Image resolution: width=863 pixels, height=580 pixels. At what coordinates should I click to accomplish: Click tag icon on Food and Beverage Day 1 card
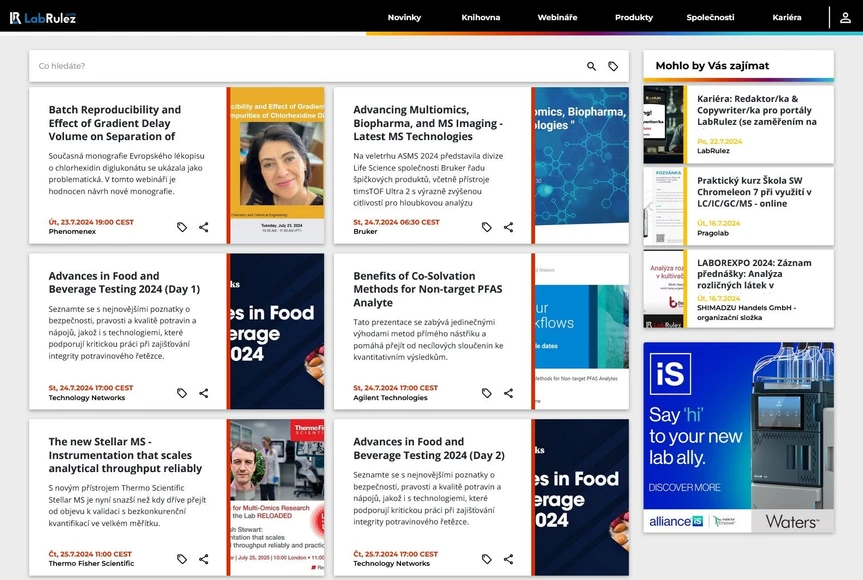click(182, 393)
